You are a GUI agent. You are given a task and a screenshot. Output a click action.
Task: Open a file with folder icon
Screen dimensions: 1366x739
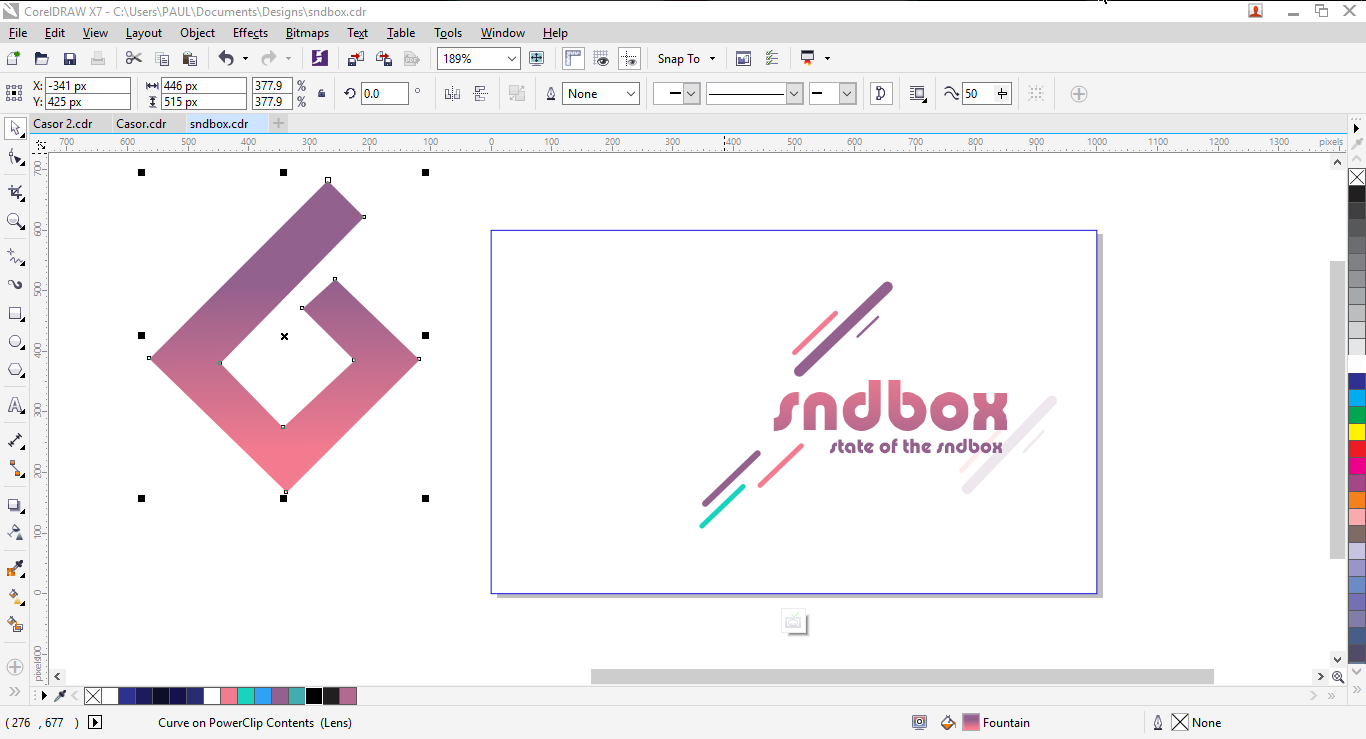[x=42, y=59]
